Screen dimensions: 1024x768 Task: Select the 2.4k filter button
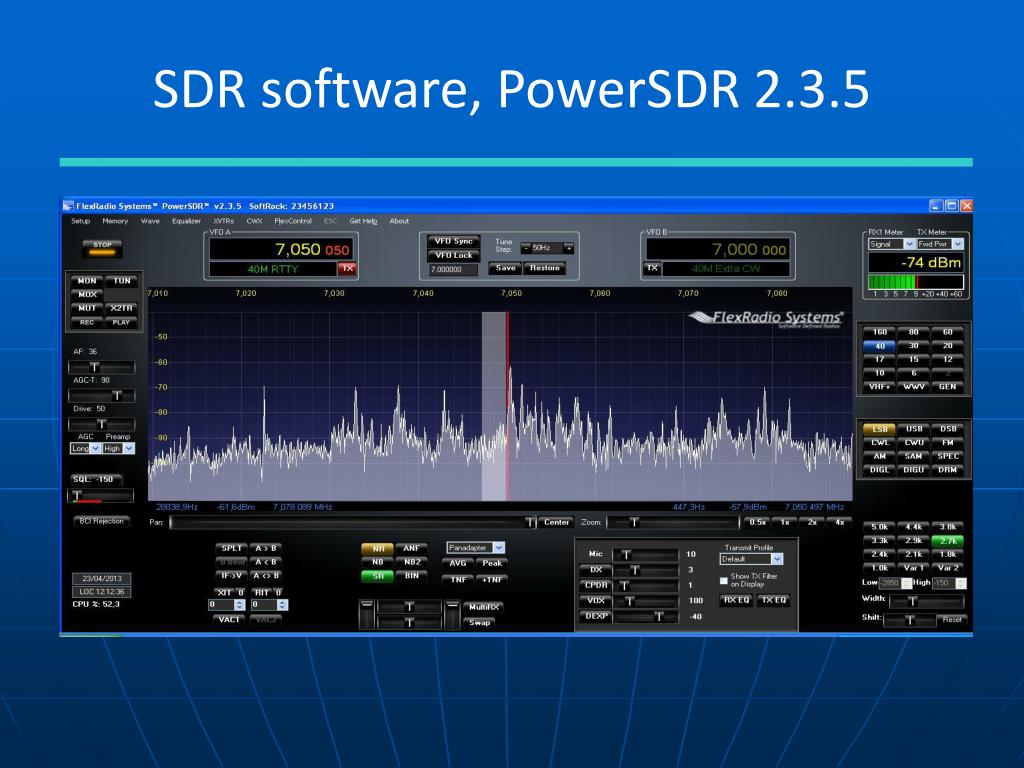[x=880, y=554]
